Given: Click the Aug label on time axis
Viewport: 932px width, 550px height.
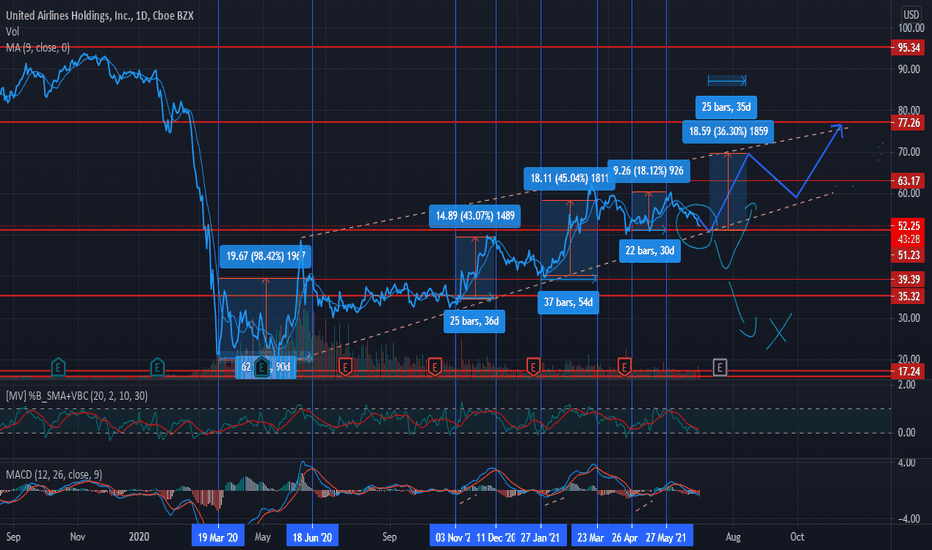Looking at the screenshot, I should tap(733, 537).
